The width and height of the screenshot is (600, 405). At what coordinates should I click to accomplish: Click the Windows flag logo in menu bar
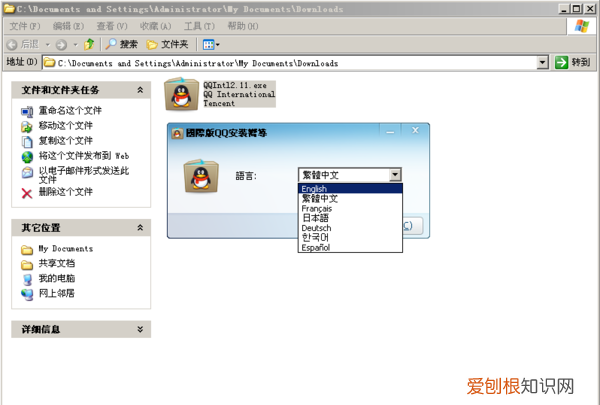(x=582, y=26)
